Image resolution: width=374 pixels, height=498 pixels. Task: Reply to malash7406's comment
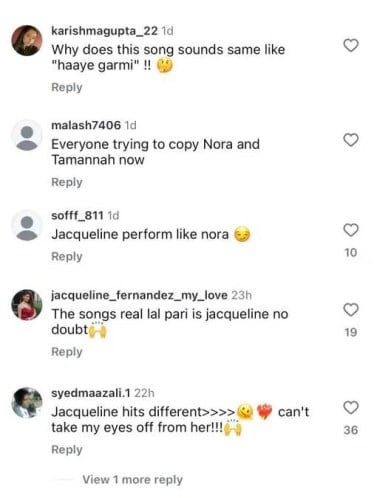pyautogui.click(x=67, y=182)
